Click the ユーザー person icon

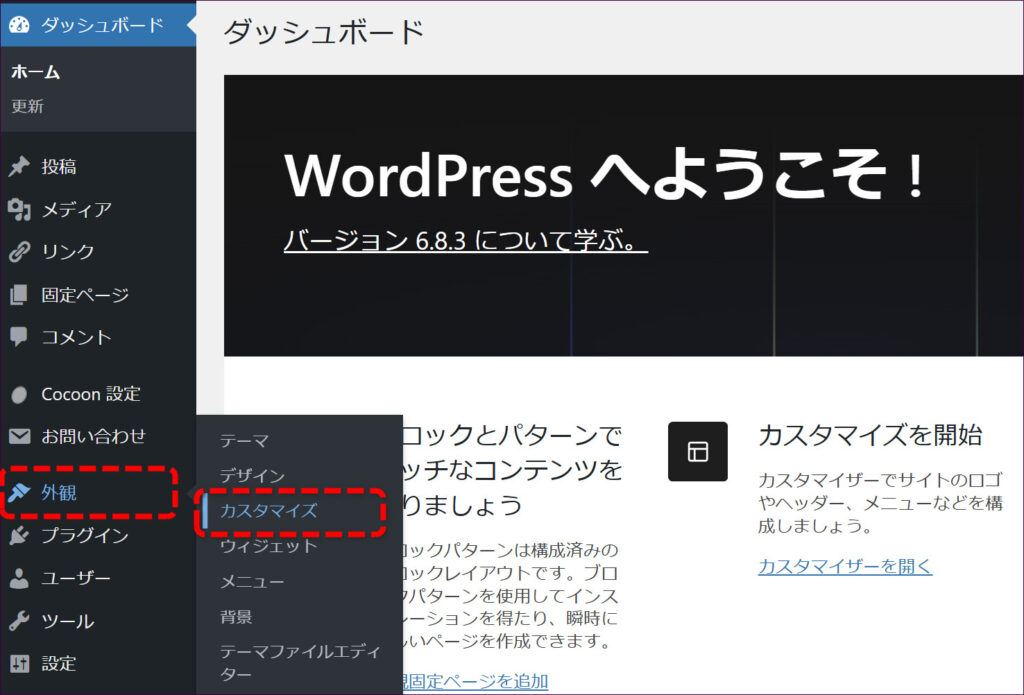click(19, 578)
